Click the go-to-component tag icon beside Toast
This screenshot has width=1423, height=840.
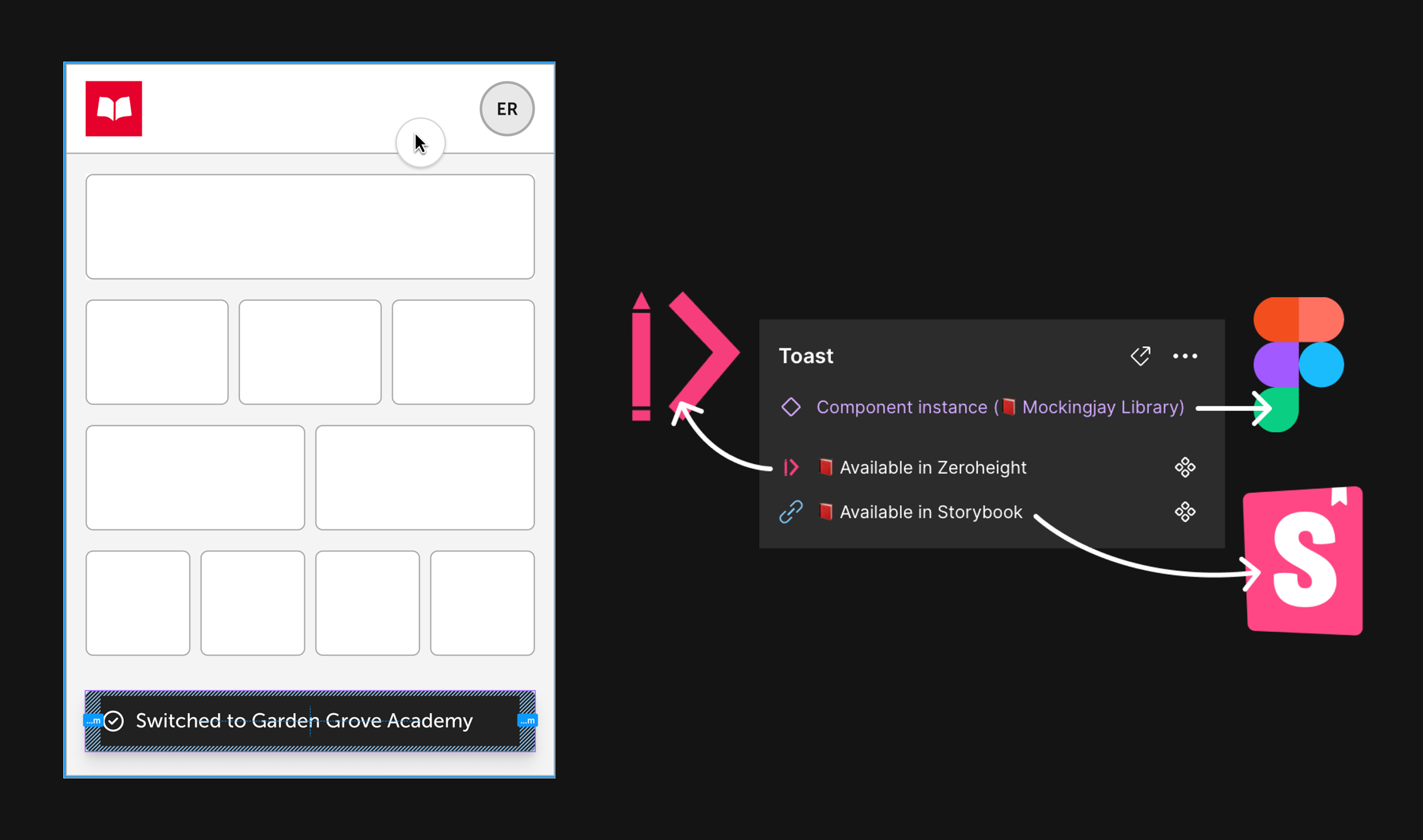point(1140,356)
